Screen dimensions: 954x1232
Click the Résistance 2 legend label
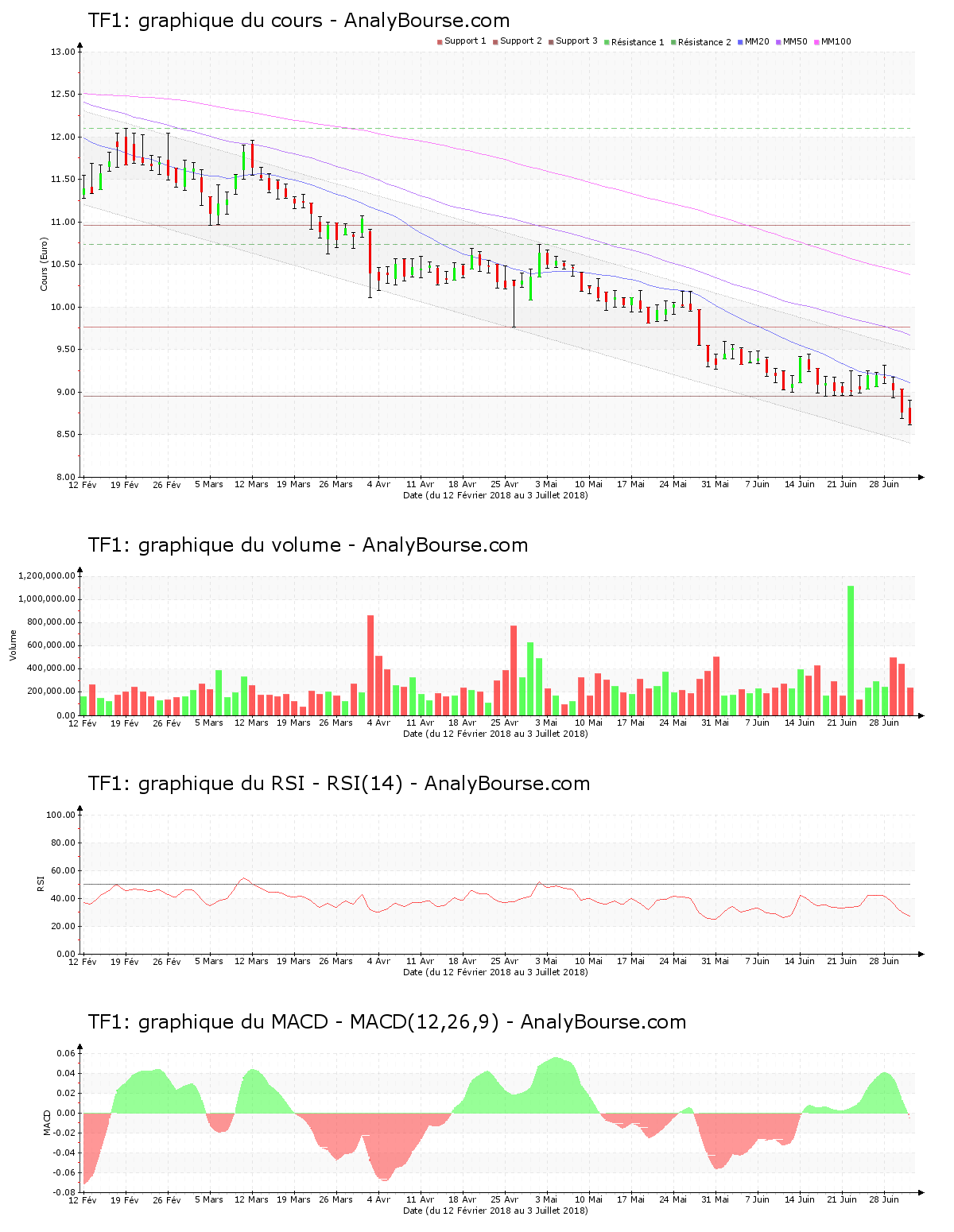point(704,42)
